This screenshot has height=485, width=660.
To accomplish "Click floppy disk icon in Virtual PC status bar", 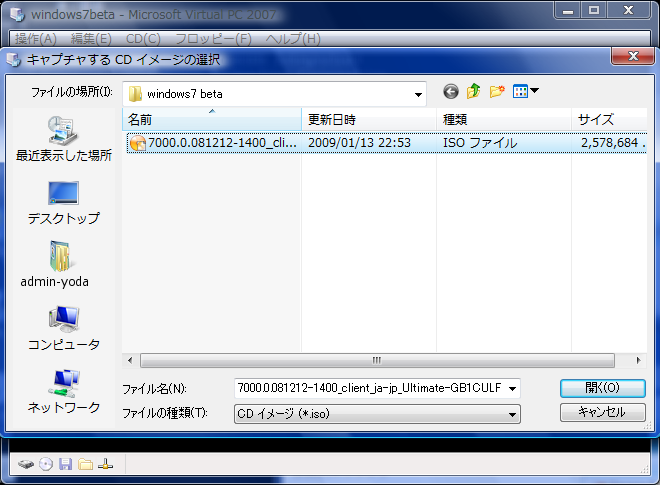I will [65, 464].
